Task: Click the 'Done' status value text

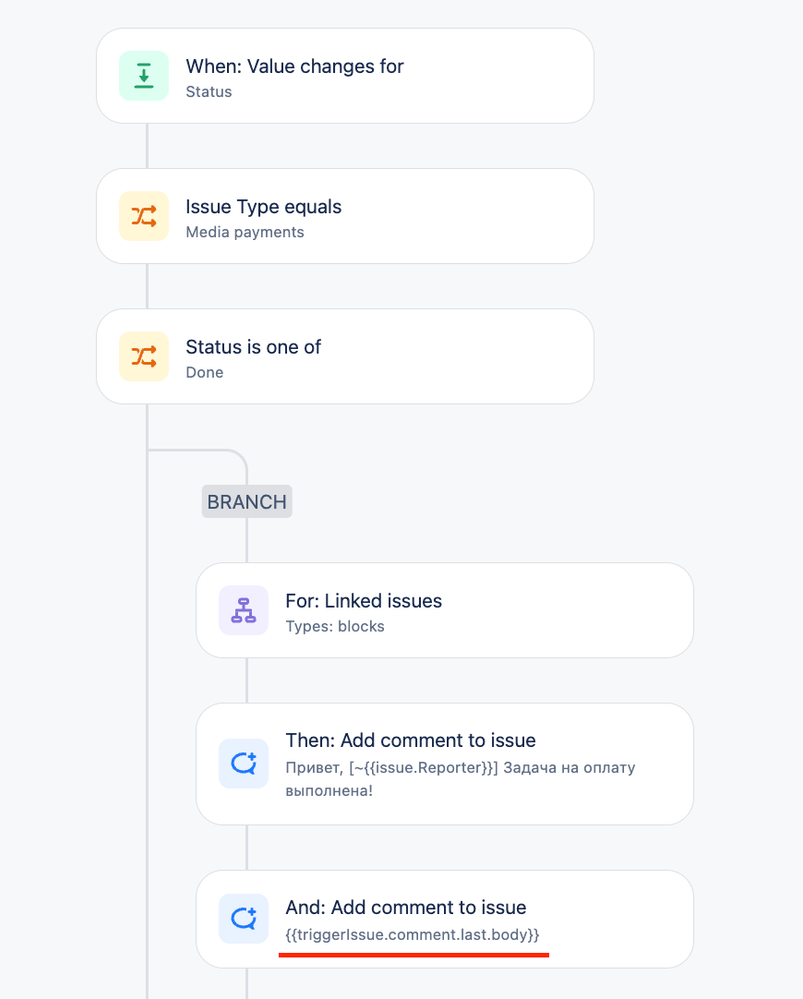Action: 204,372
